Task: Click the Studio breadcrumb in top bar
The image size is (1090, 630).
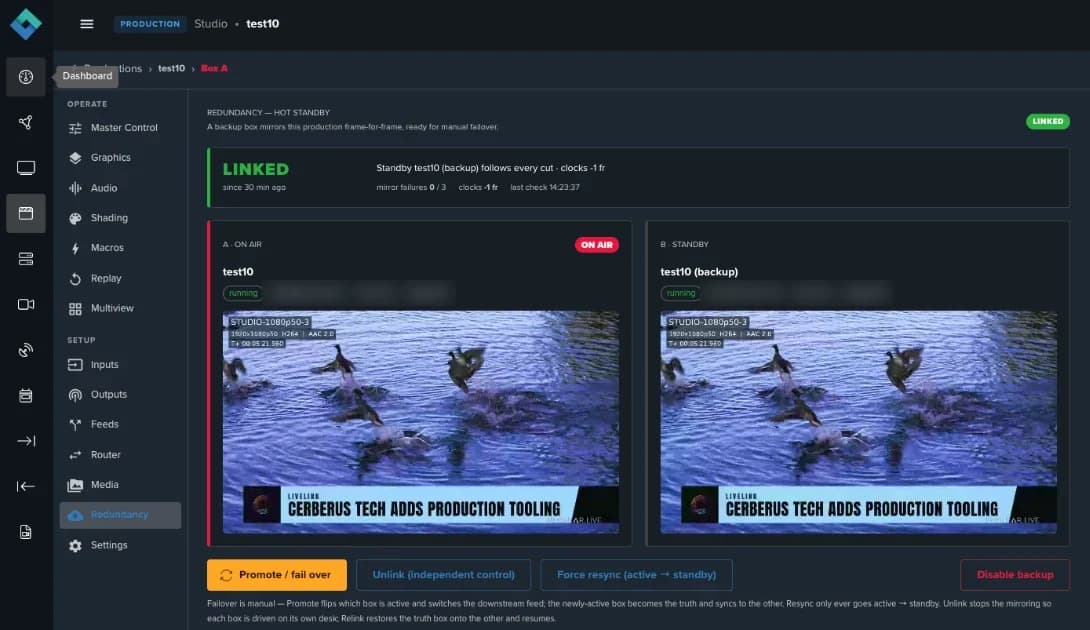Action: point(211,24)
